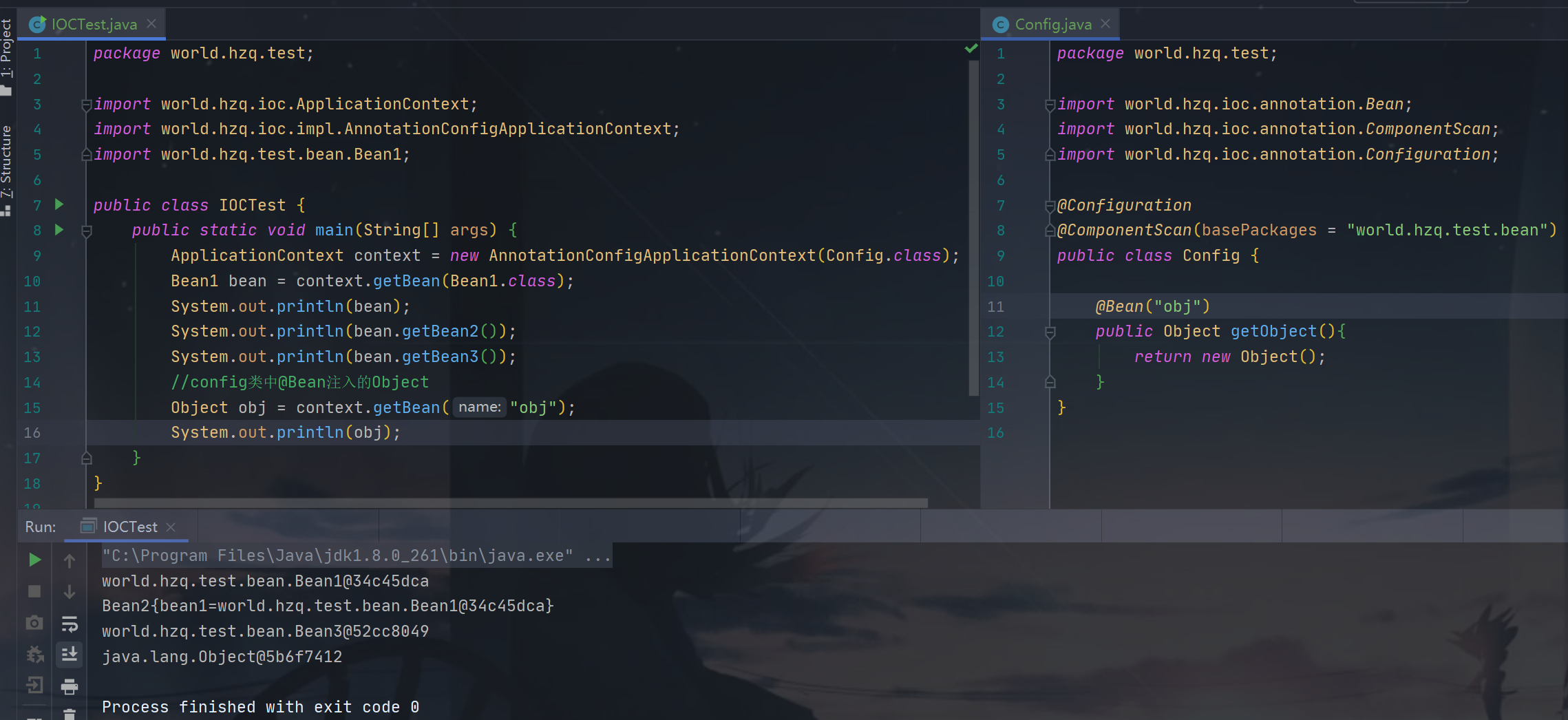Image resolution: width=1568 pixels, height=720 pixels.
Task: Switch to the Config.java tab
Action: [x=1052, y=24]
